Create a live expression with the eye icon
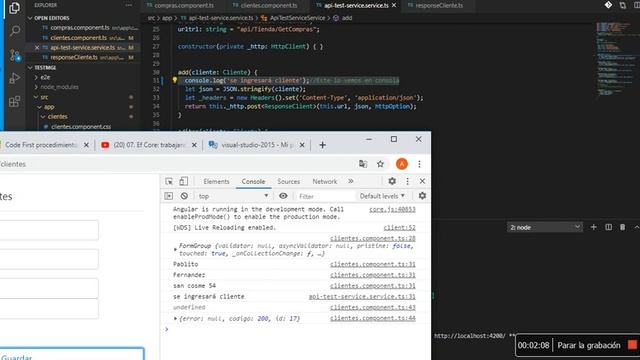Viewport: 640px width, 360px height. (x=283, y=196)
